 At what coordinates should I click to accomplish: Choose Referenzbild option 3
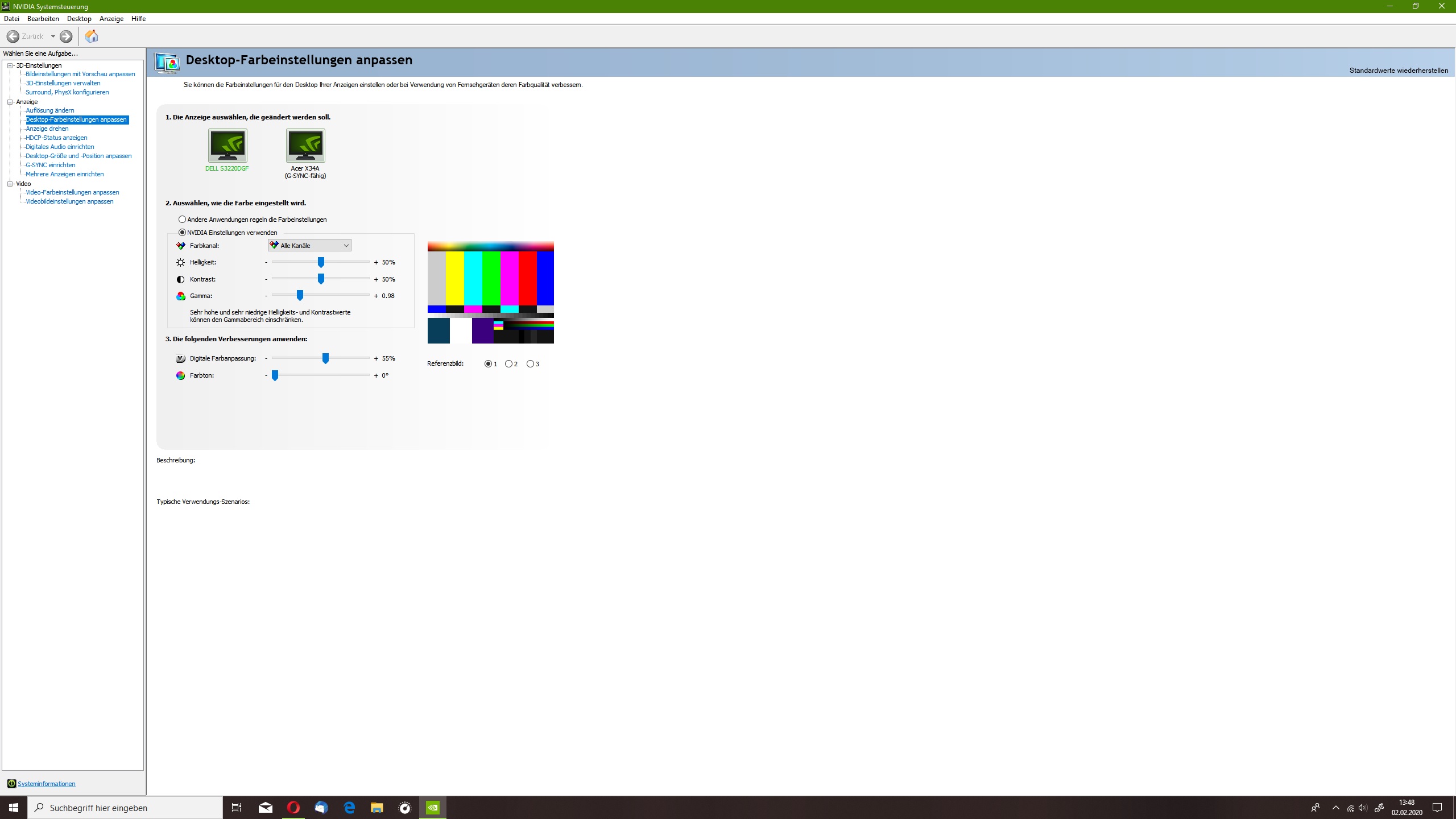[x=531, y=364]
